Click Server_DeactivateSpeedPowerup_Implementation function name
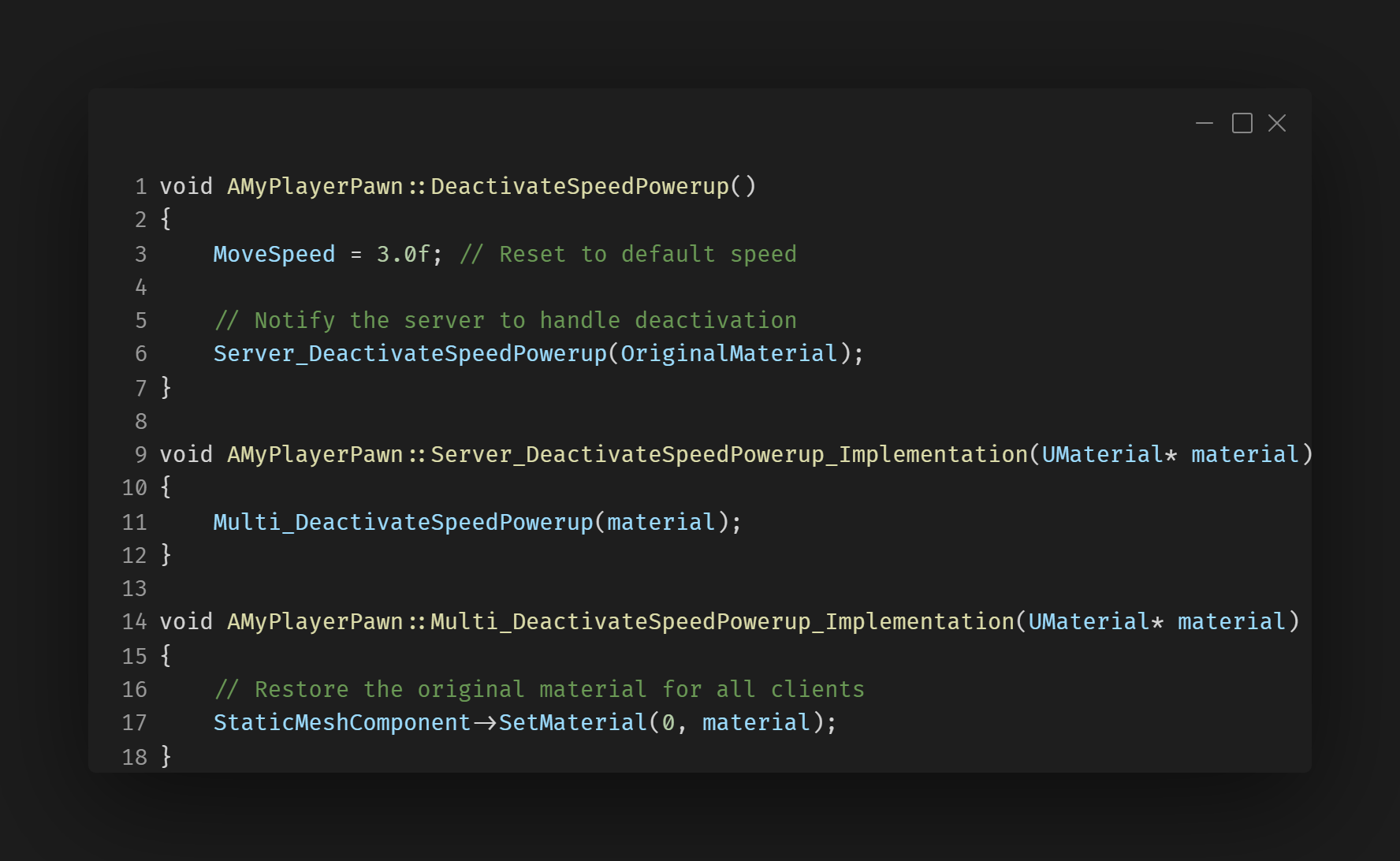The height and width of the screenshot is (861, 1400). 729,455
